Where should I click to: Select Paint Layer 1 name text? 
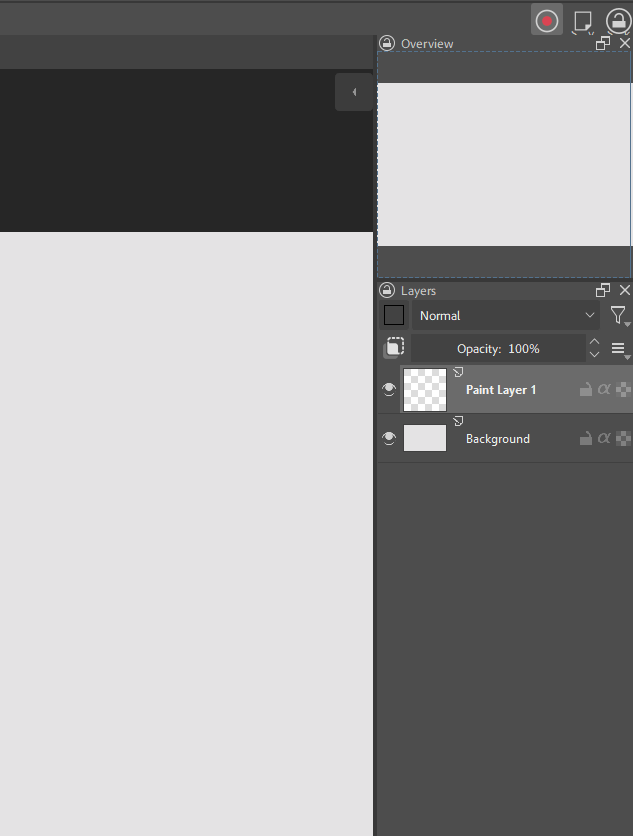pyautogui.click(x=501, y=390)
